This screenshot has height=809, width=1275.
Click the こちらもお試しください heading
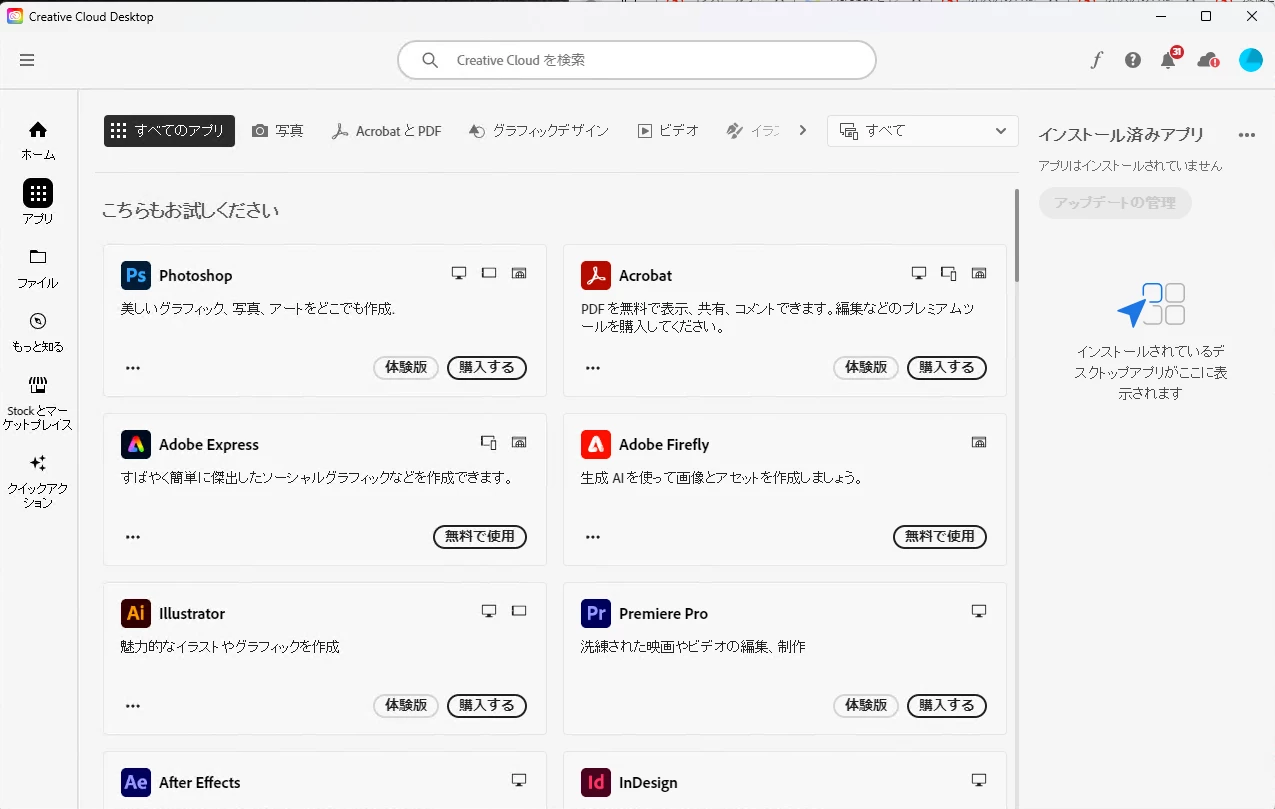190,210
